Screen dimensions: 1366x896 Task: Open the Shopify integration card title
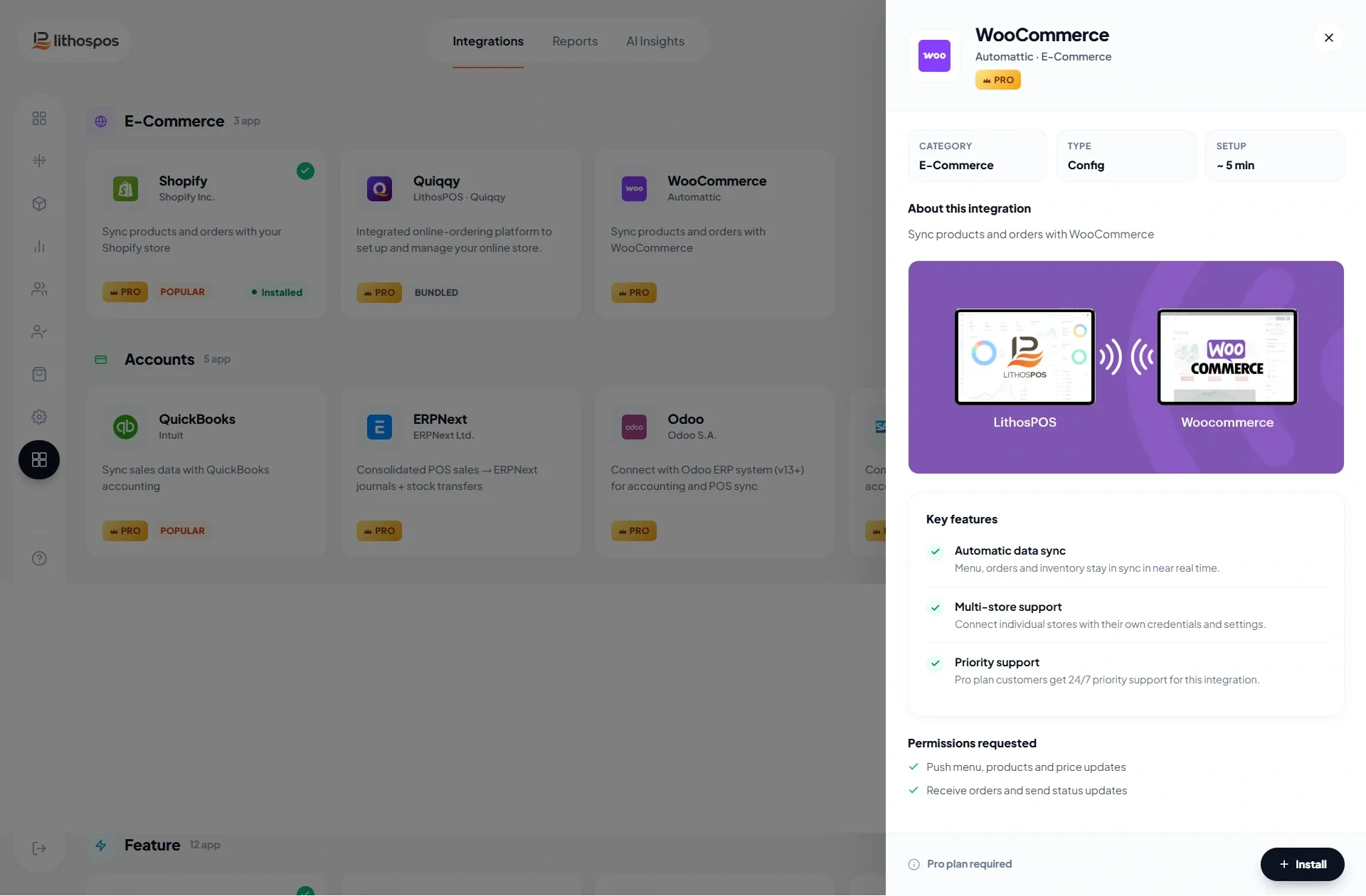pos(183,181)
